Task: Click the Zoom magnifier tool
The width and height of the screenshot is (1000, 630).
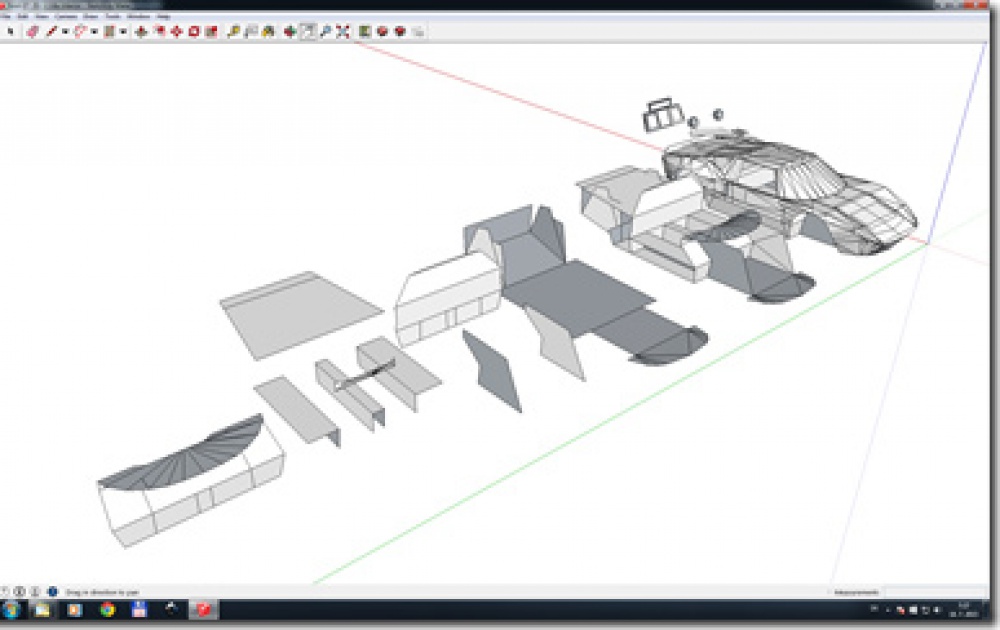Action: click(x=325, y=31)
